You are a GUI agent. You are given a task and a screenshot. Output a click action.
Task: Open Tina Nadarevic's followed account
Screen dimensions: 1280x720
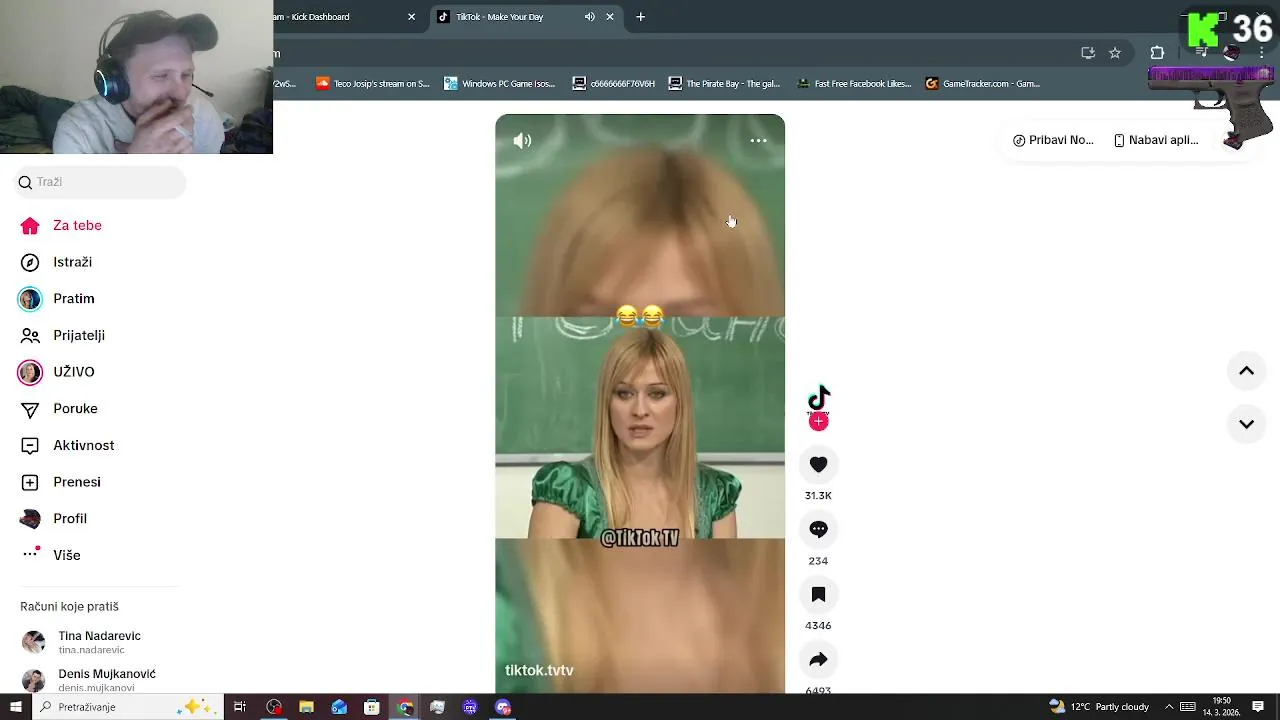(100, 642)
